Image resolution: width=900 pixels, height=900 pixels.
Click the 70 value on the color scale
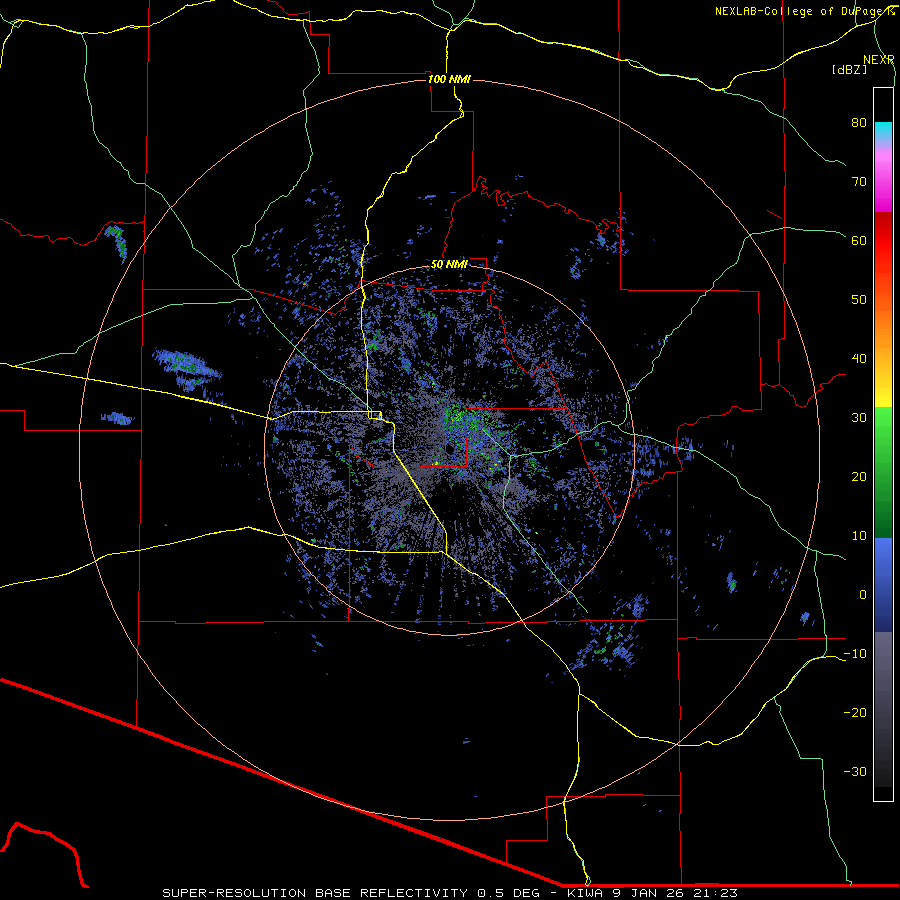coord(859,181)
